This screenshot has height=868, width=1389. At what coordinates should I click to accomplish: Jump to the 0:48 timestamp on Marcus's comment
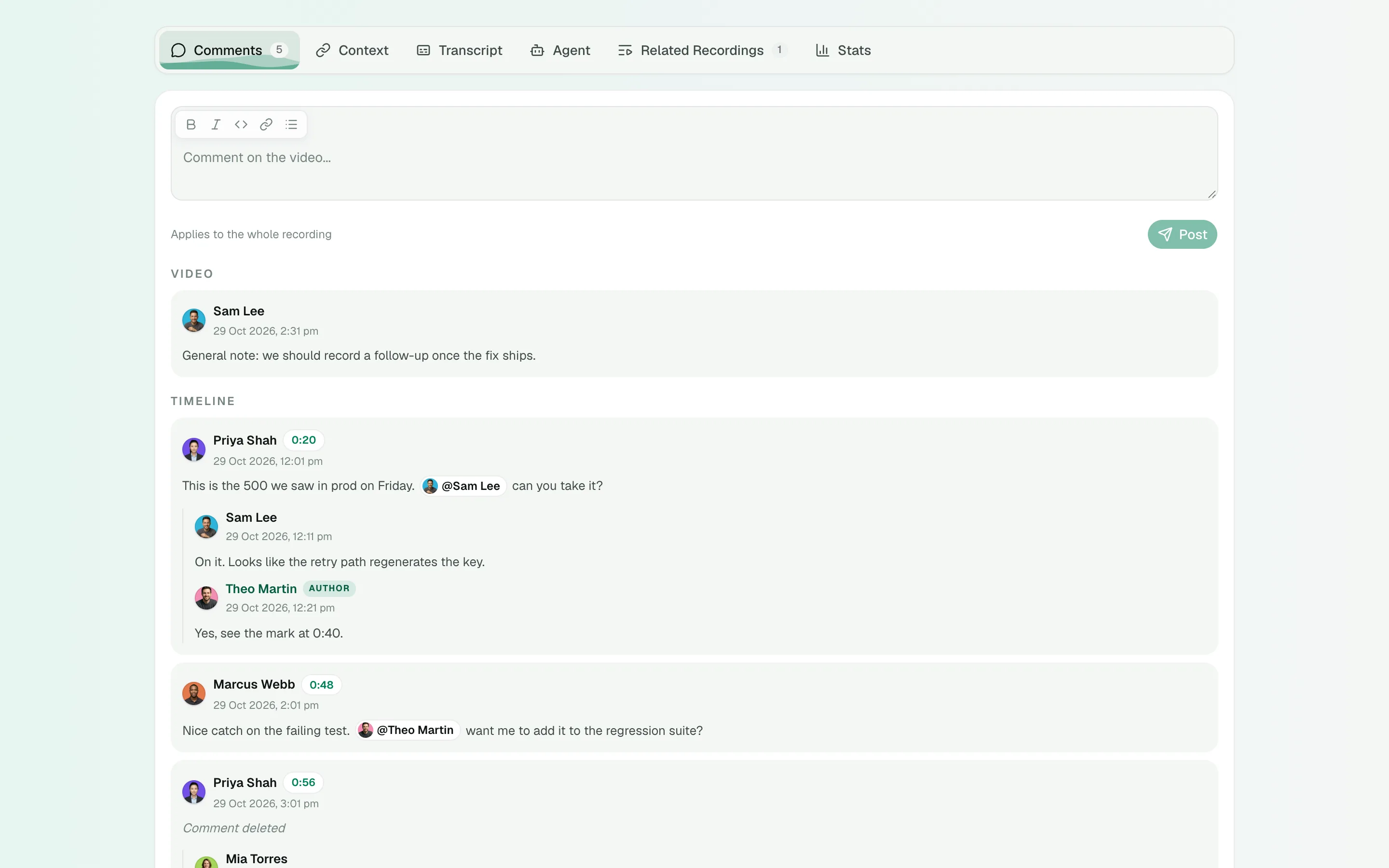pyautogui.click(x=321, y=685)
